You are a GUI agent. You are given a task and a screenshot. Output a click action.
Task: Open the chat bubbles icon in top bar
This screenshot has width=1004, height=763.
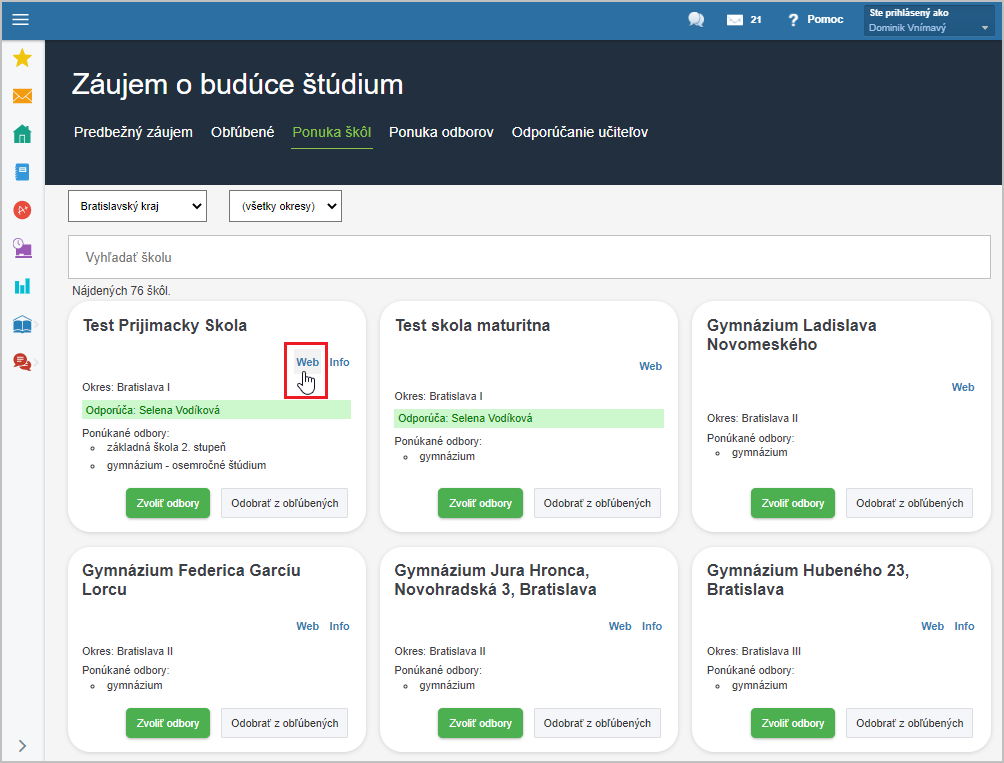[696, 20]
